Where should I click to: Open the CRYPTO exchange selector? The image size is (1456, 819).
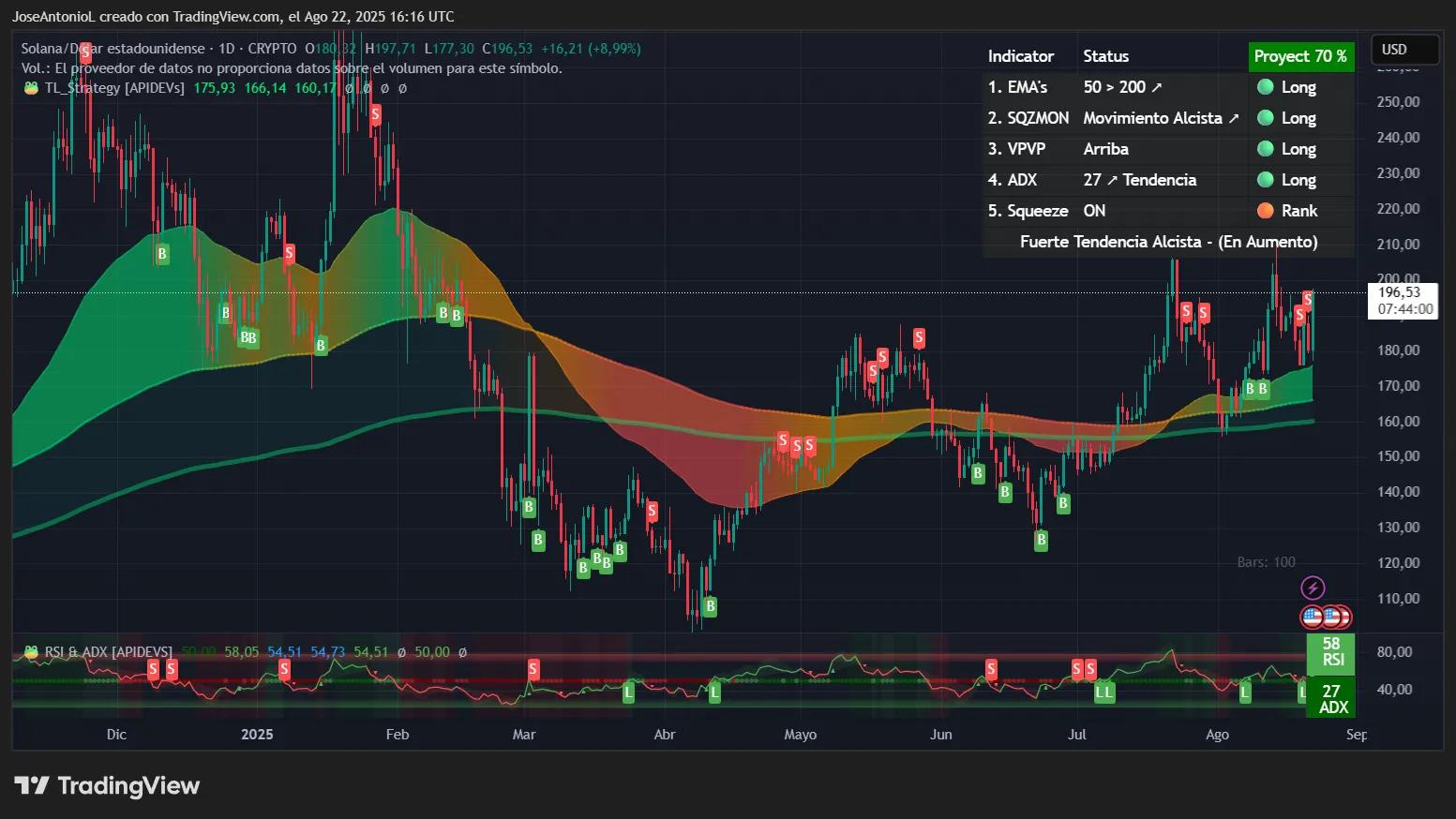(274, 48)
